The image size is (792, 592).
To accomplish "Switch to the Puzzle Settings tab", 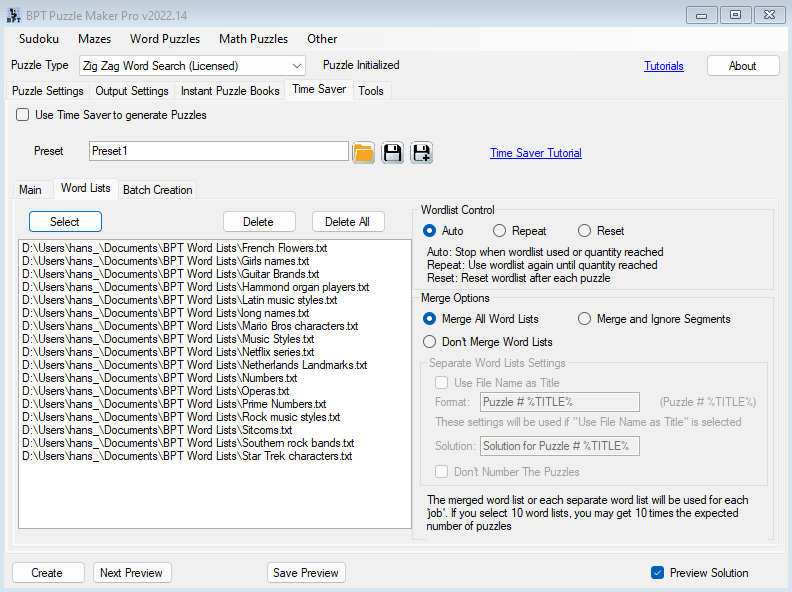I will tap(47, 91).
